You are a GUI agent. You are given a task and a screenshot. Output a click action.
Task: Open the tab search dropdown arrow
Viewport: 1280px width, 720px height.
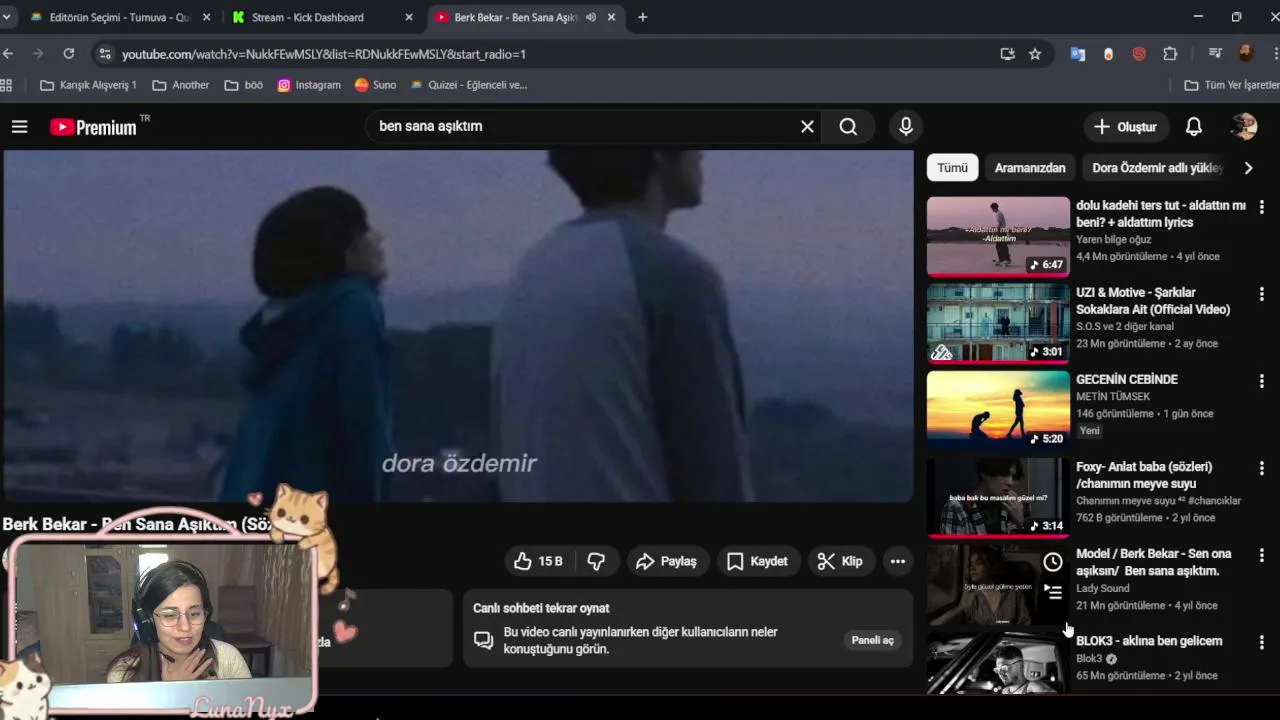click(x=6, y=17)
